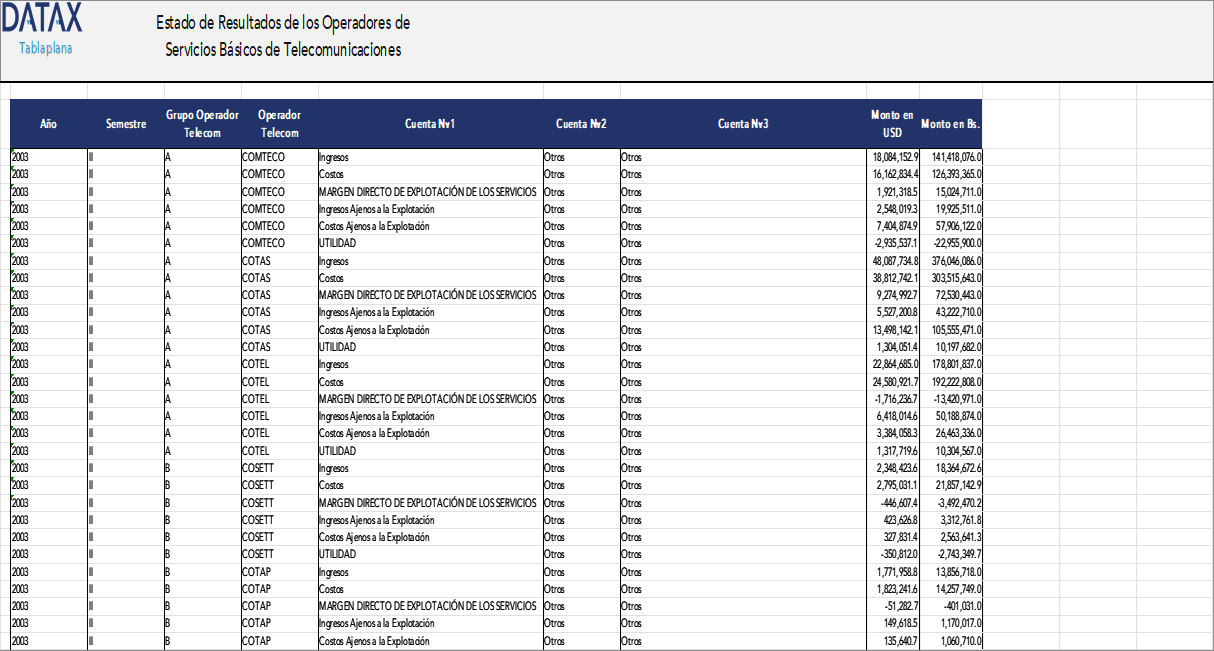Click the negative value -2,743,349.7
1214x651 pixels.
tap(951, 554)
